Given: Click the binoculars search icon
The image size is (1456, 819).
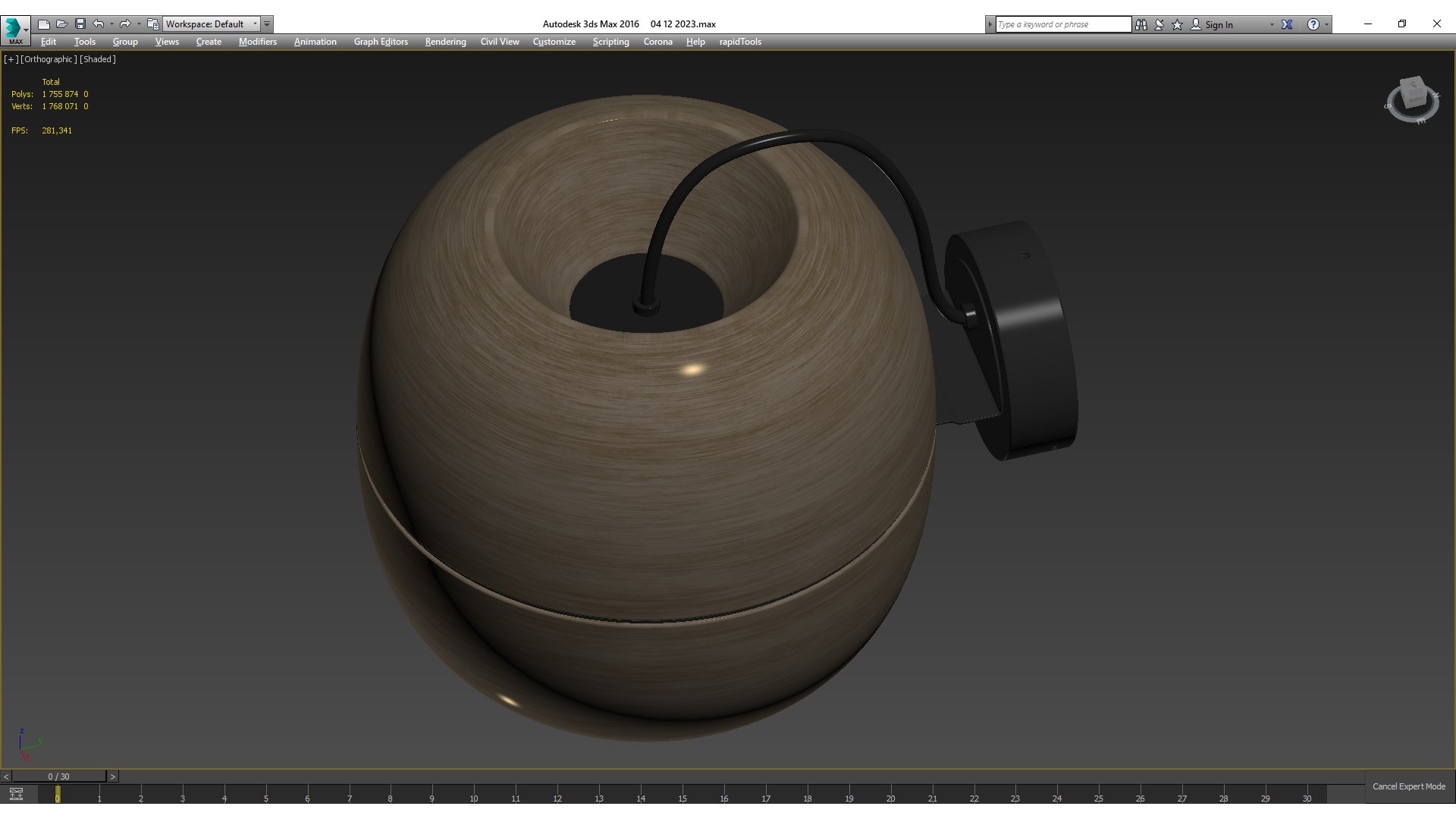Looking at the screenshot, I should coord(1141,24).
